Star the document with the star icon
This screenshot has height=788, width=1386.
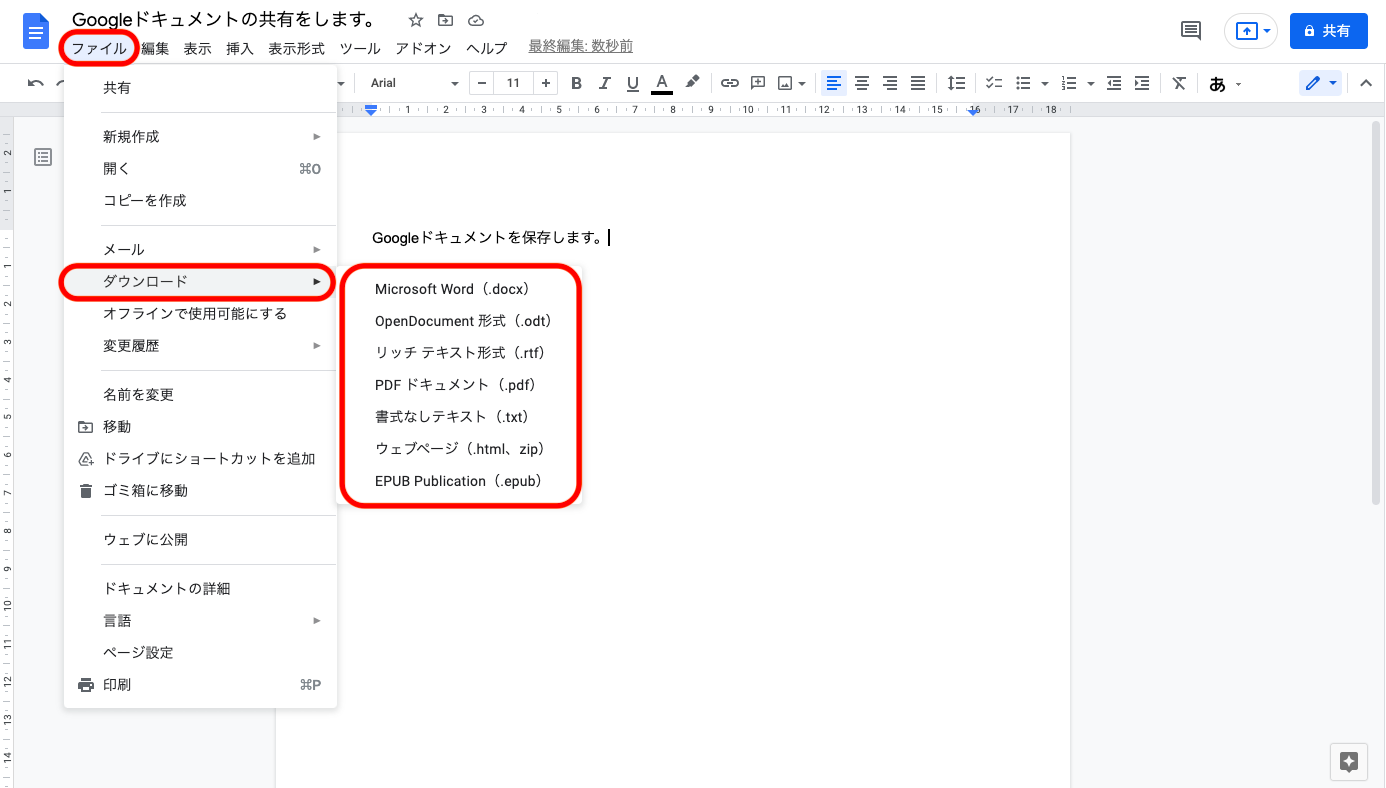(416, 20)
